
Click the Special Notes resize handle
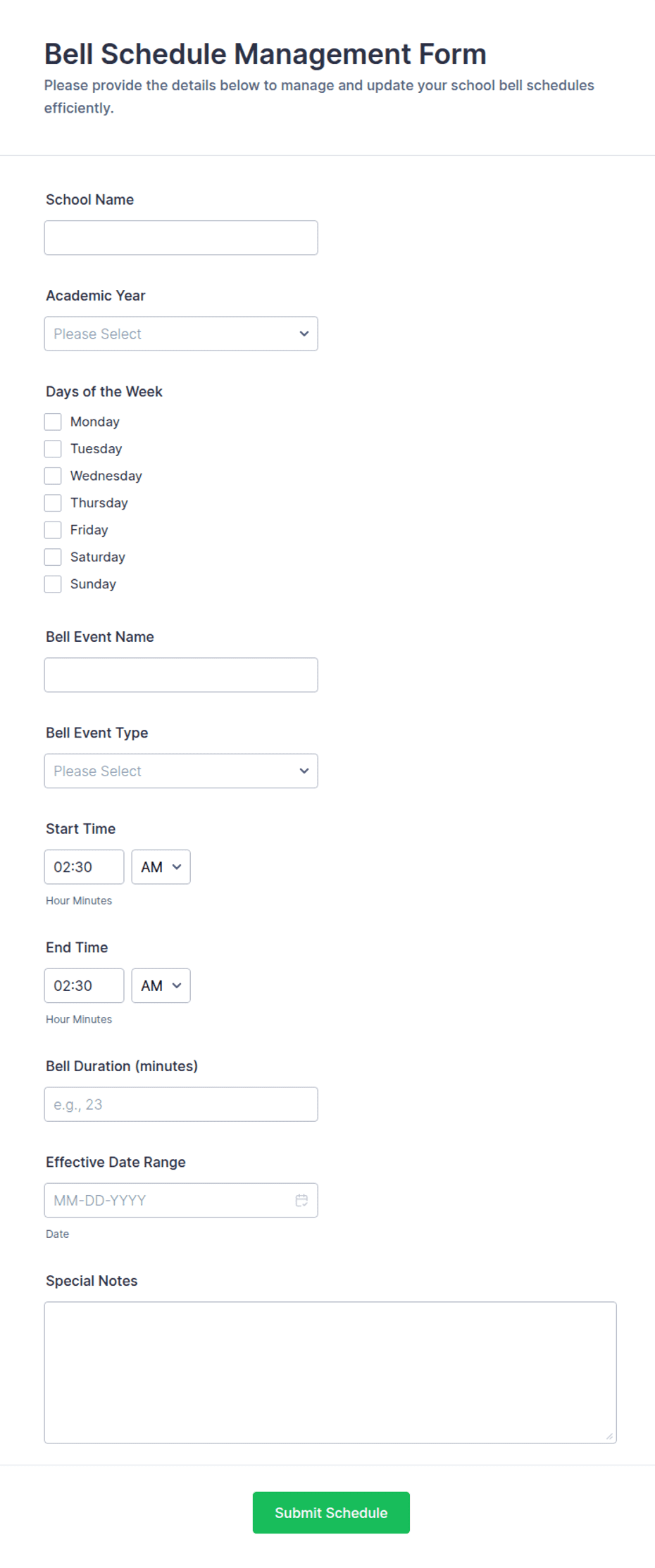click(609, 1436)
